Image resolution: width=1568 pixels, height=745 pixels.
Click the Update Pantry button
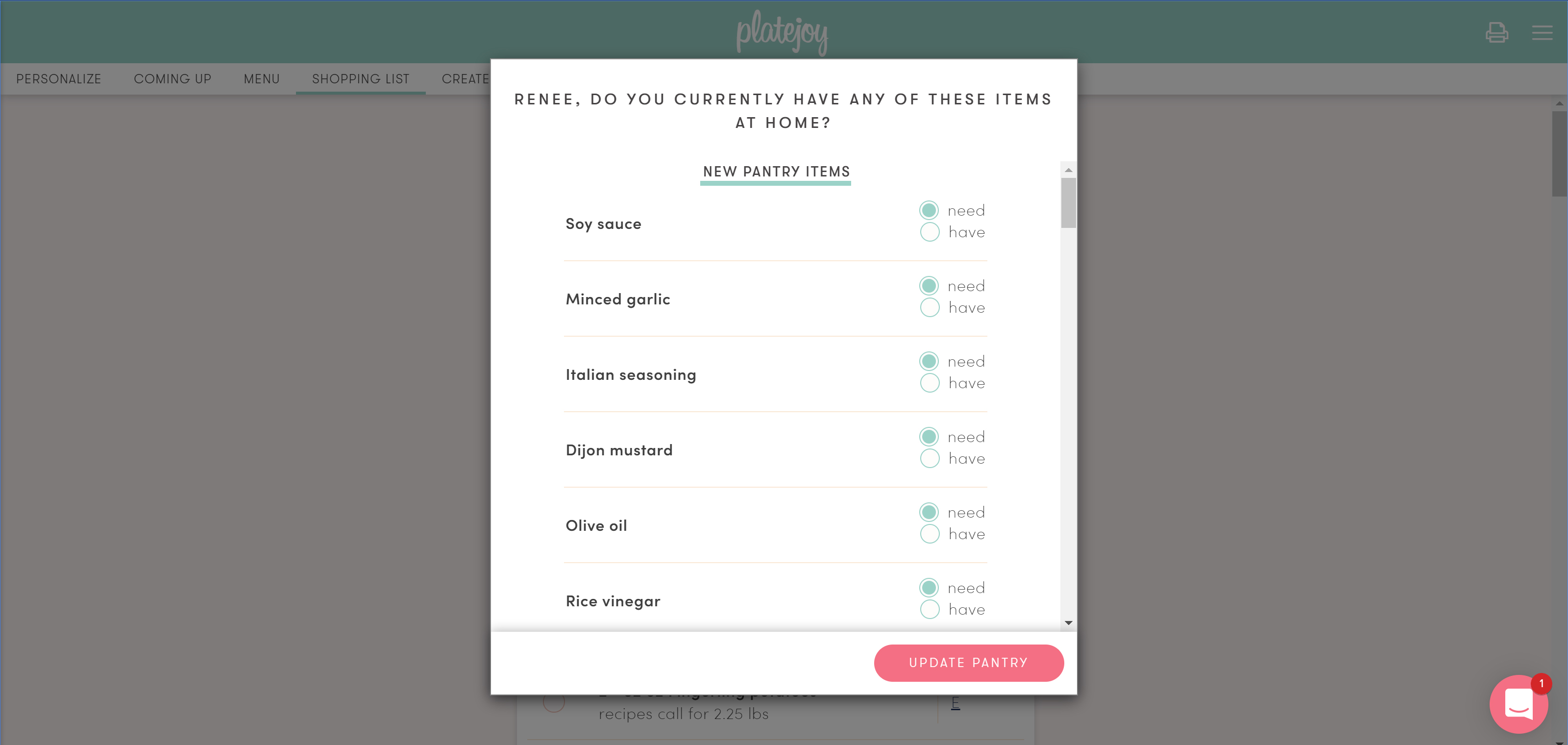[x=968, y=663]
